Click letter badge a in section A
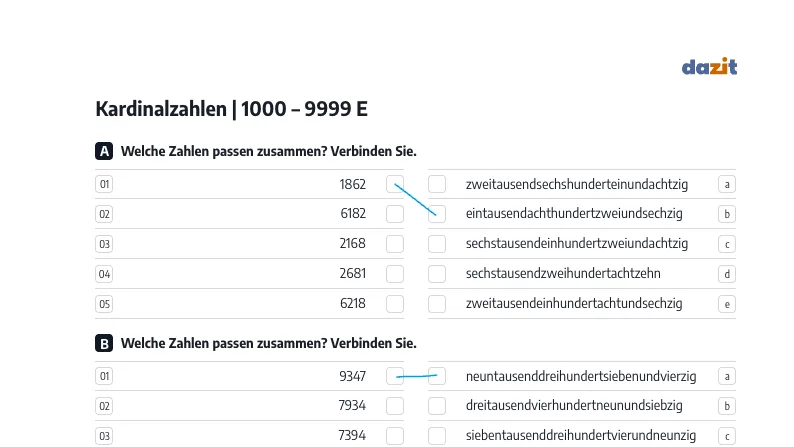The width and height of the screenshot is (794, 447). click(x=727, y=184)
